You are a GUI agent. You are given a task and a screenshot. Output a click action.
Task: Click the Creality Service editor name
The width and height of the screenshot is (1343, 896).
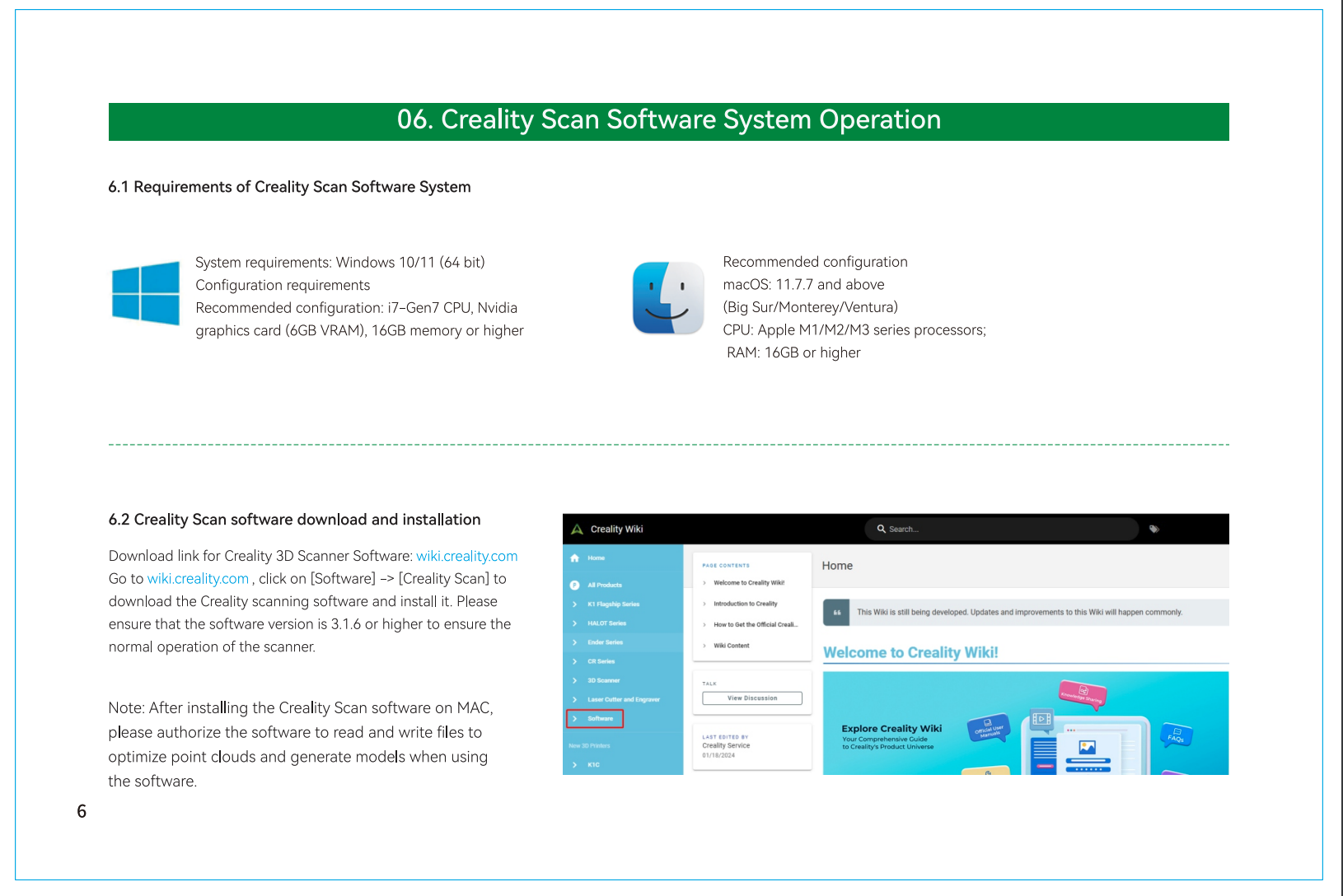726,746
